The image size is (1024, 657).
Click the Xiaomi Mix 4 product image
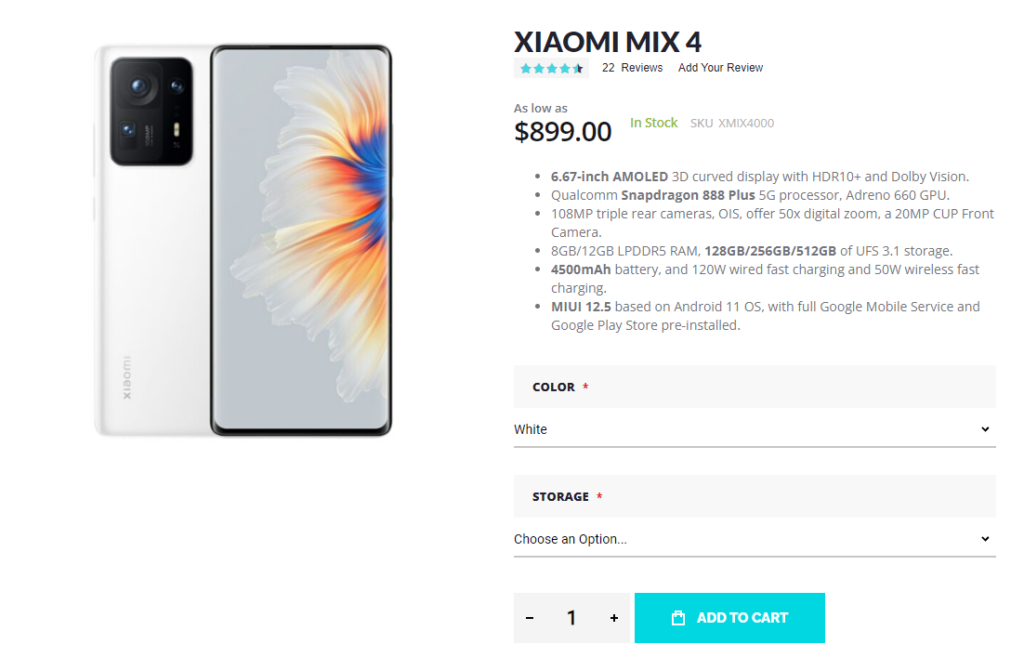pyautogui.click(x=243, y=240)
